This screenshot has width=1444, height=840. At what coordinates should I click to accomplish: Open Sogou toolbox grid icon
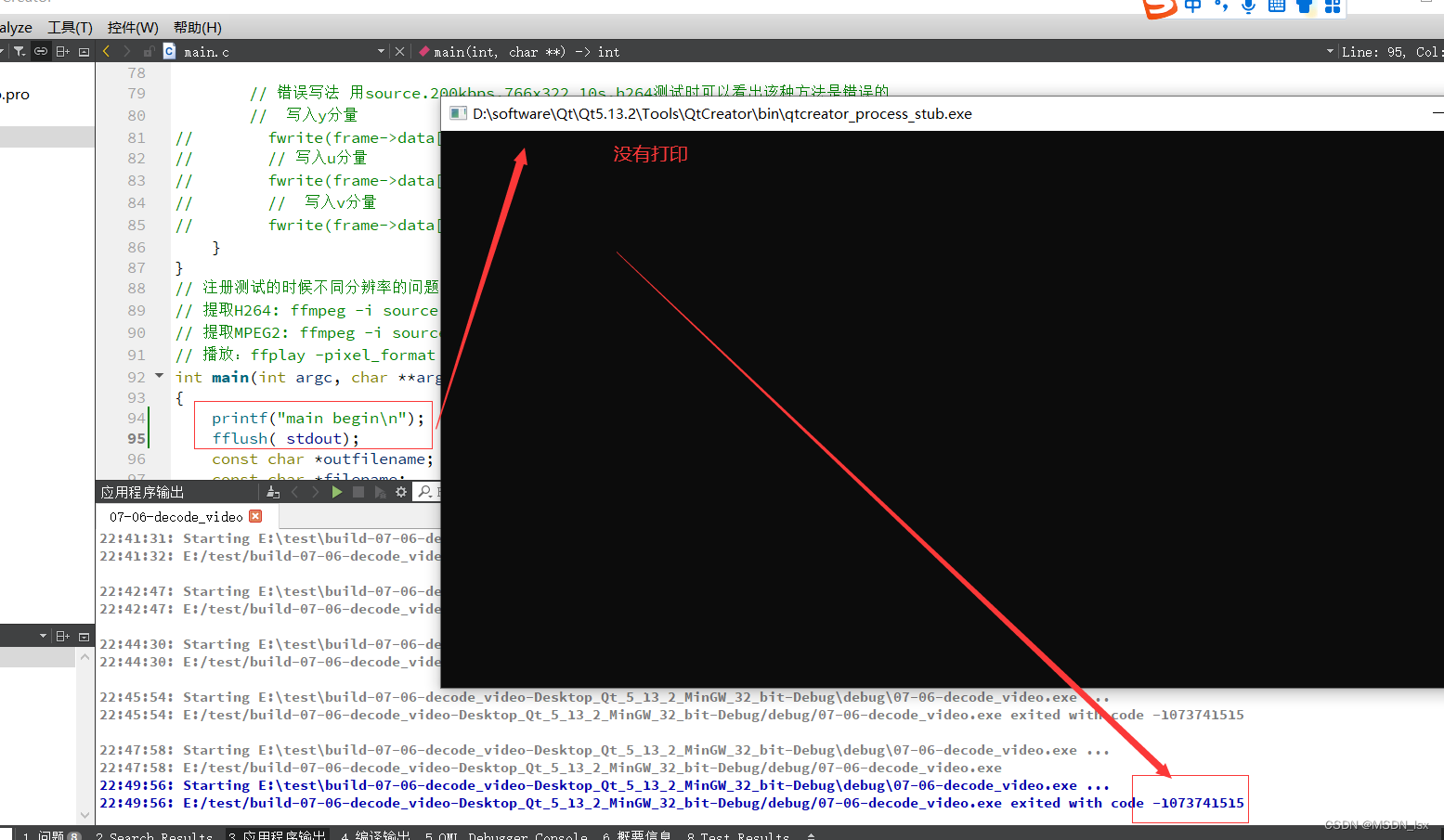pos(1333,6)
